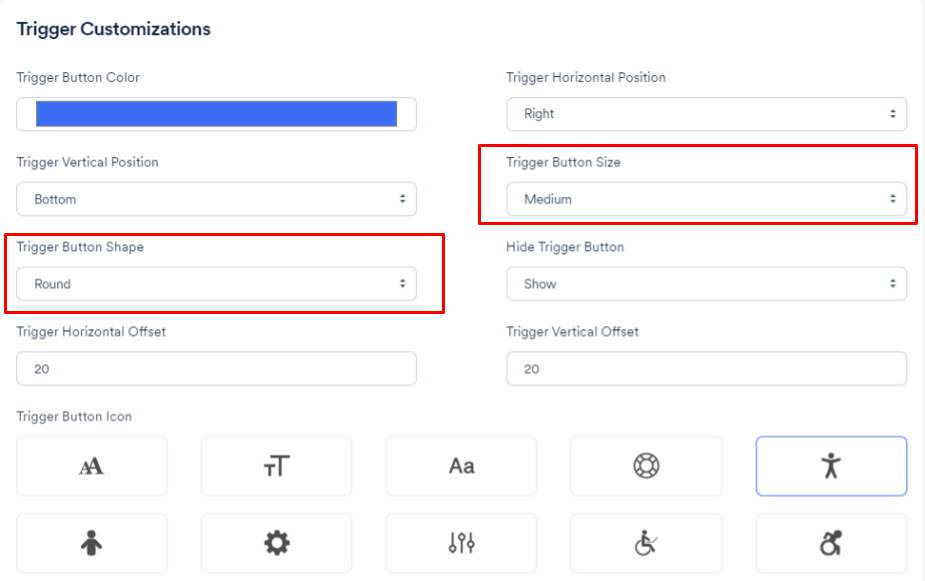Image resolution: width=925 pixels, height=581 pixels.
Task: Select the double serif A's trigger icon
Action: click(x=91, y=465)
